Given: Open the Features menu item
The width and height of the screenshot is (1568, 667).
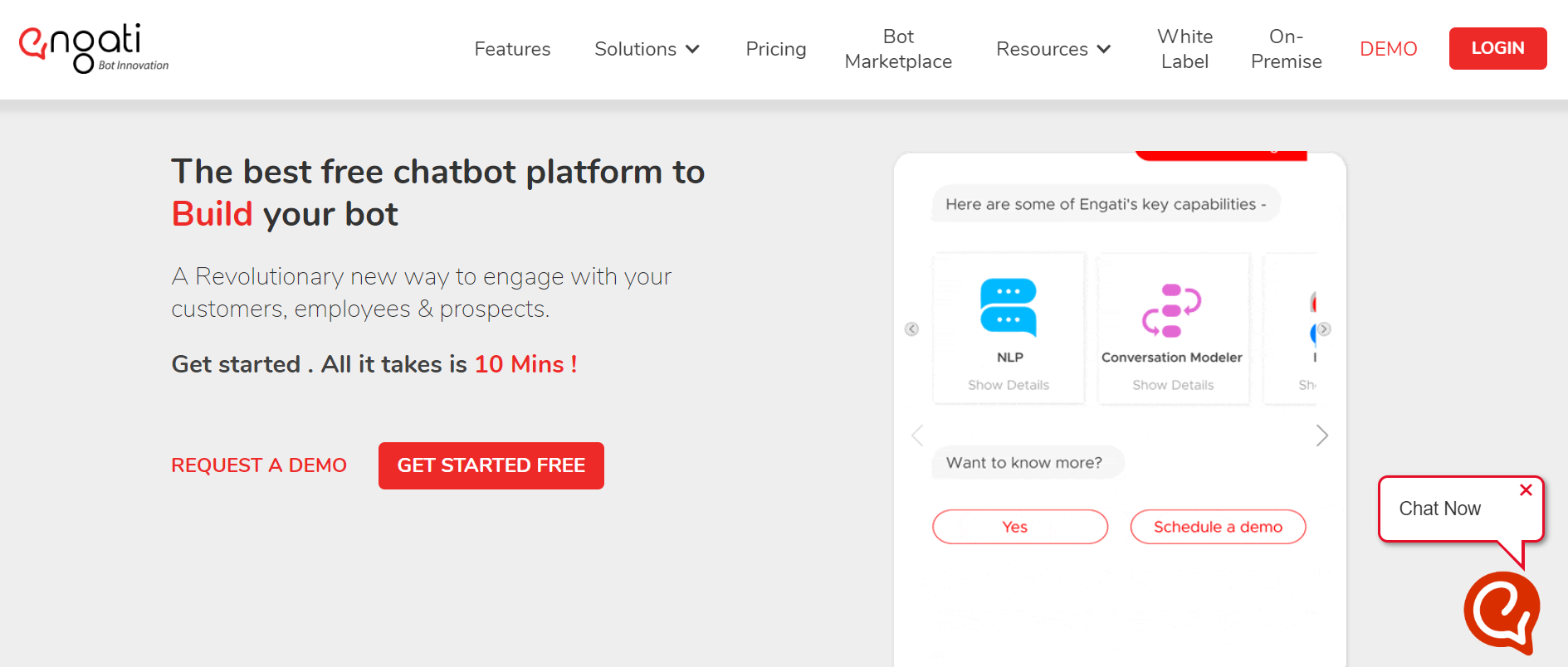Looking at the screenshot, I should coord(512,49).
